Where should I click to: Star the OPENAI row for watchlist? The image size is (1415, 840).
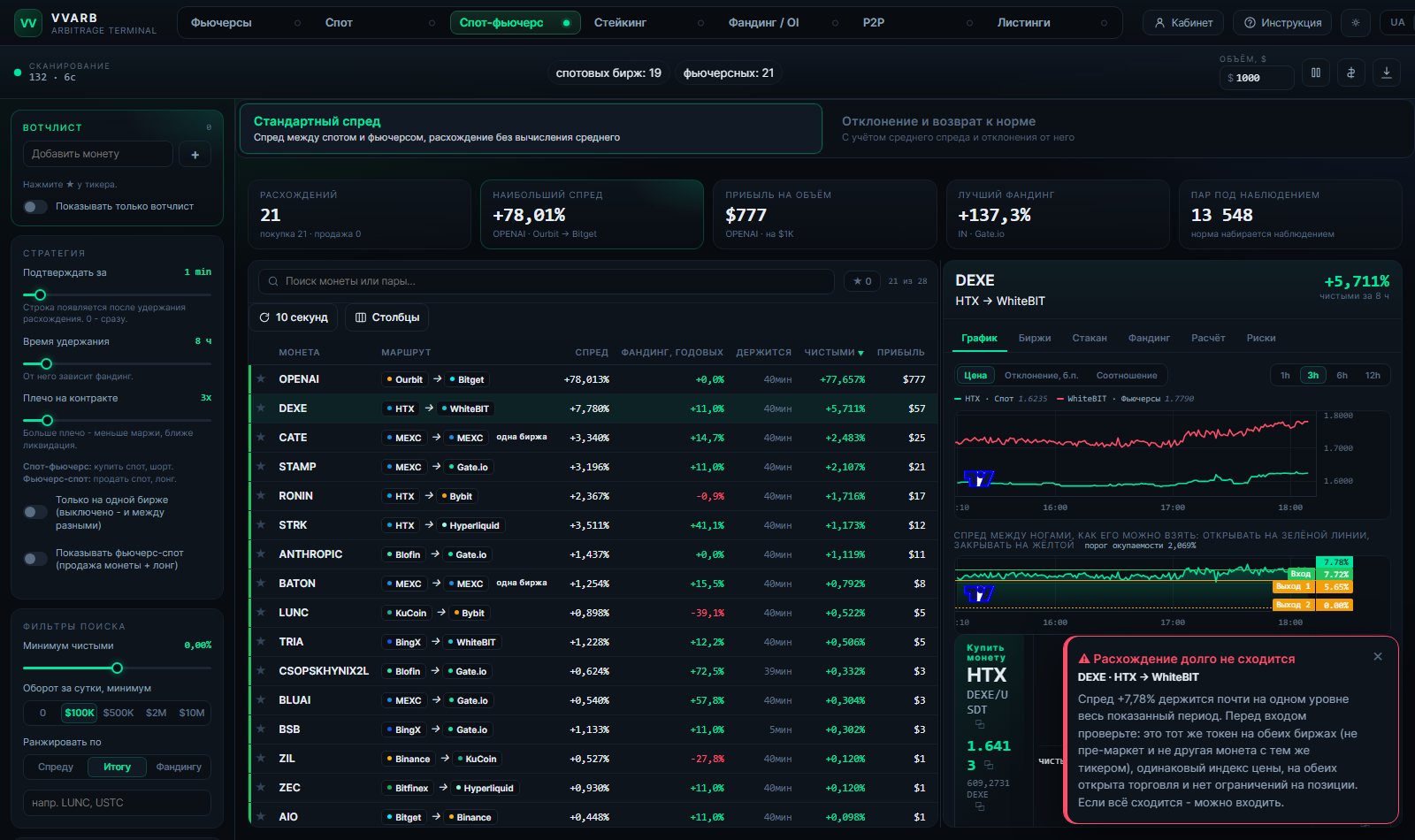pyautogui.click(x=261, y=379)
